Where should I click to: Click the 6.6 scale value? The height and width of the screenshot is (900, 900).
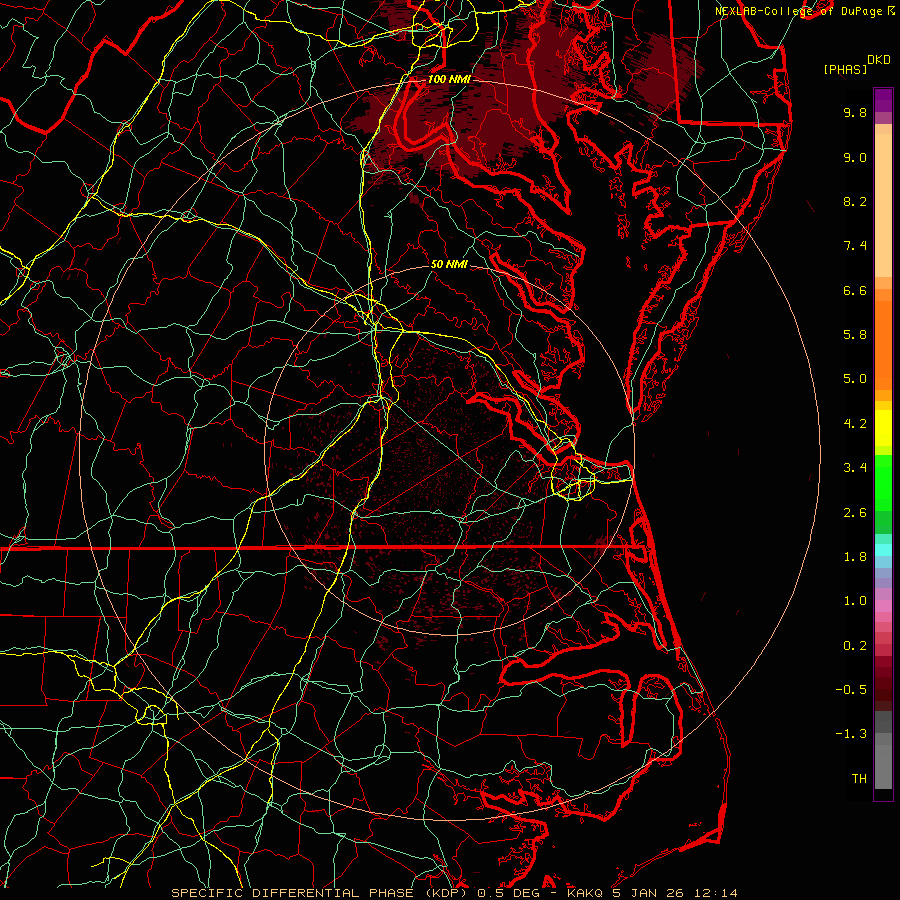tap(855, 290)
